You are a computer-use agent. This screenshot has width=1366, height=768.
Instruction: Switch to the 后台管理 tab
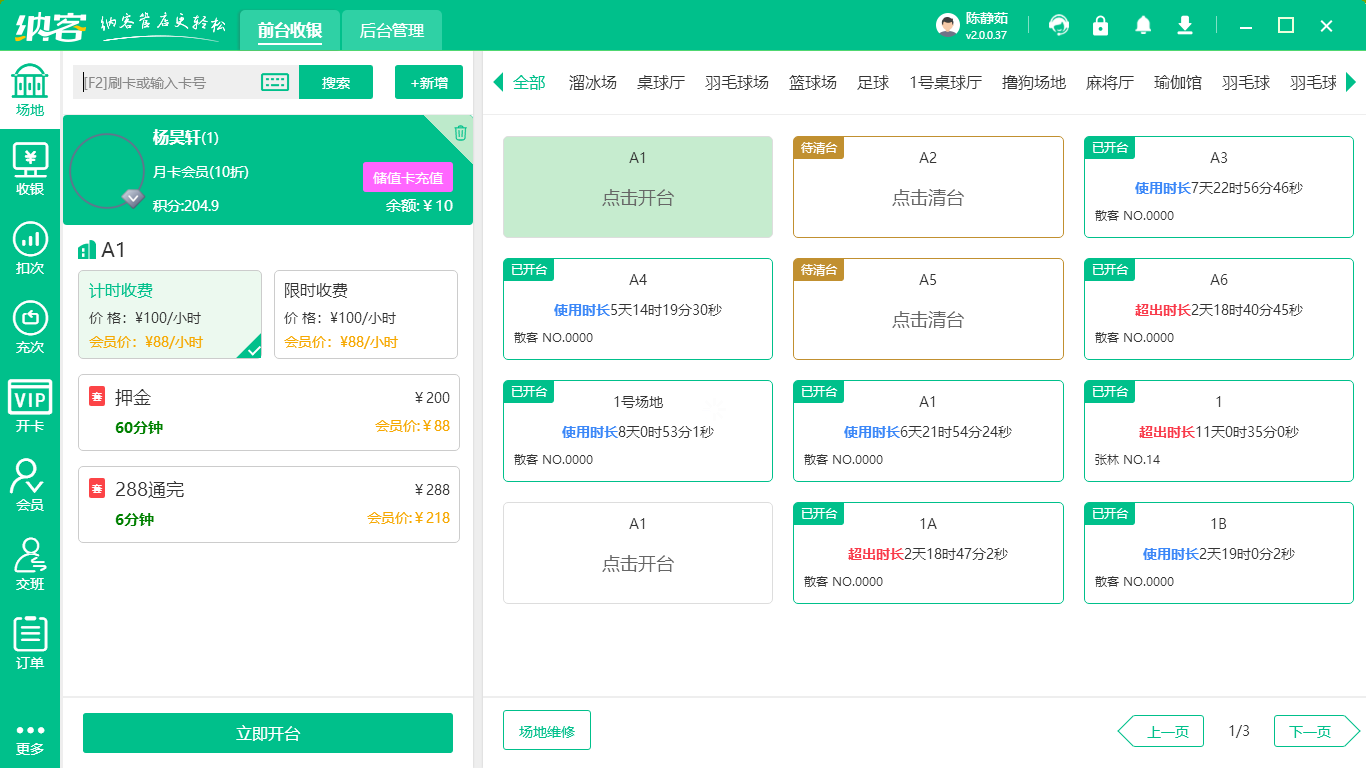[391, 30]
